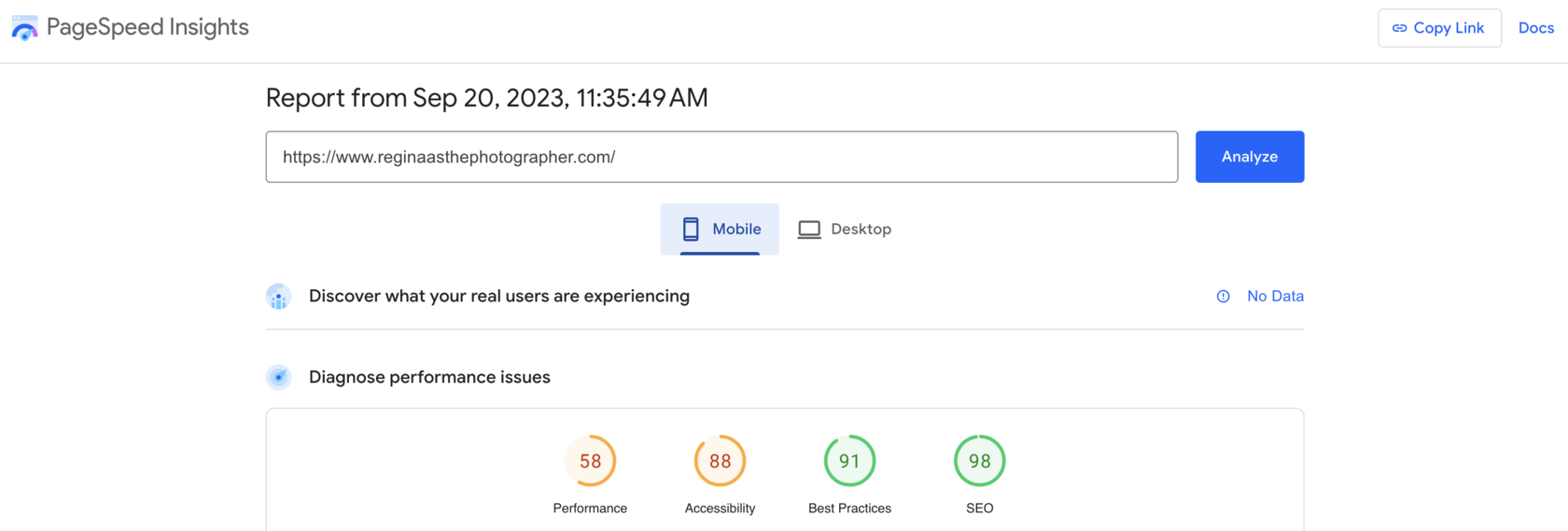Click the URL input field
1568x531 pixels.
pos(721,157)
